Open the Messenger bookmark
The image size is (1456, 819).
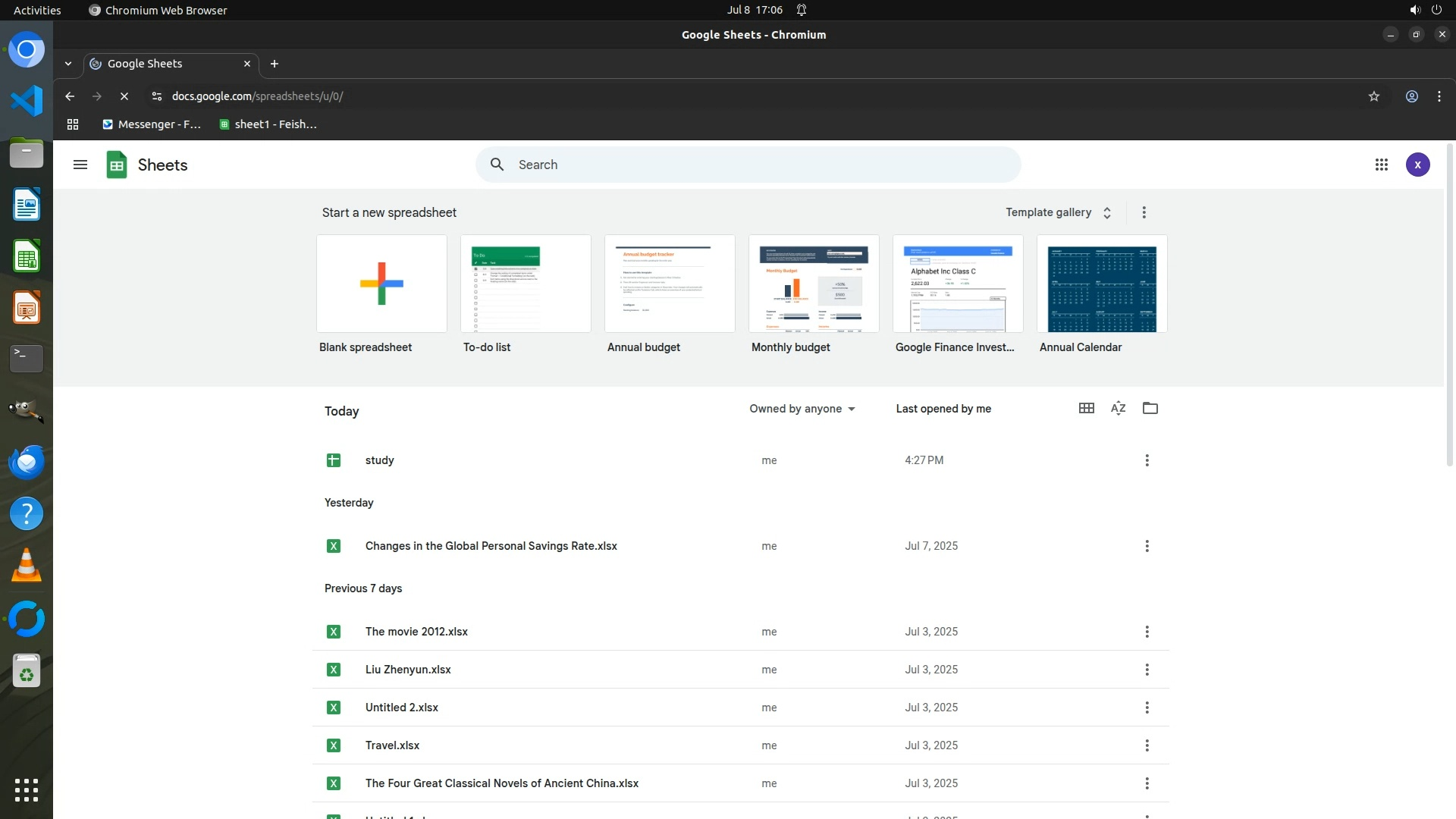click(152, 124)
